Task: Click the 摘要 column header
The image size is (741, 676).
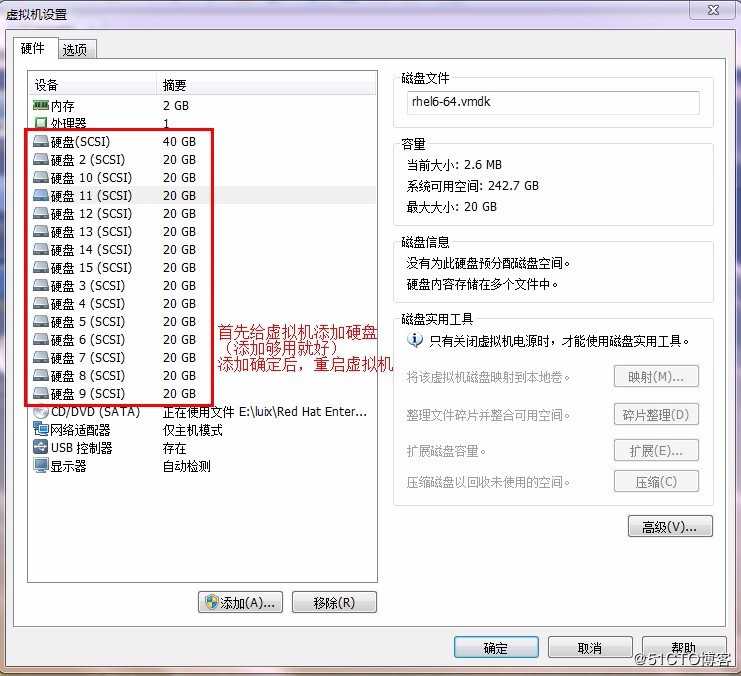Action: click(267, 85)
